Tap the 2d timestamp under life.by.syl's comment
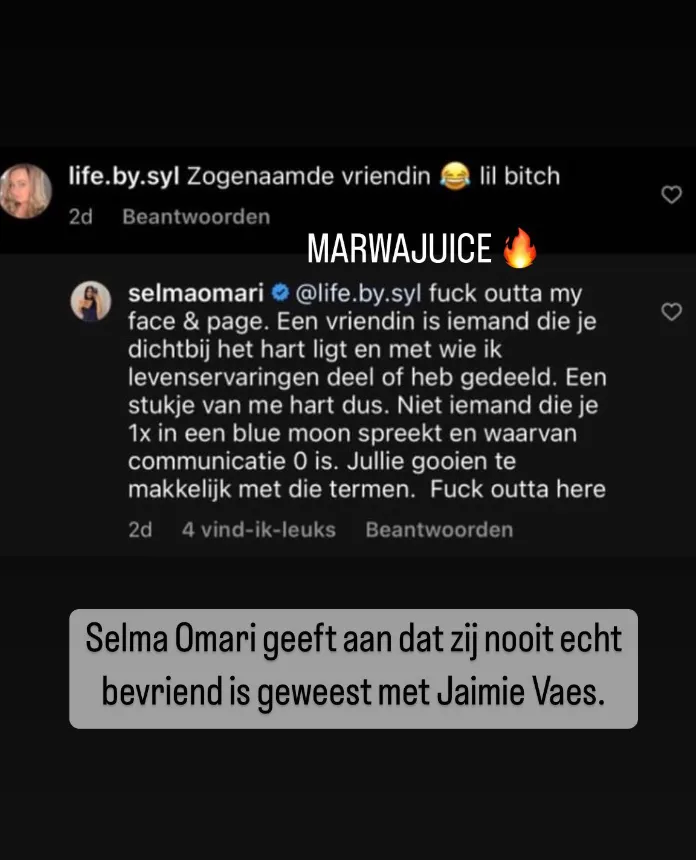Viewport: 696px width, 860px height. coord(81,217)
